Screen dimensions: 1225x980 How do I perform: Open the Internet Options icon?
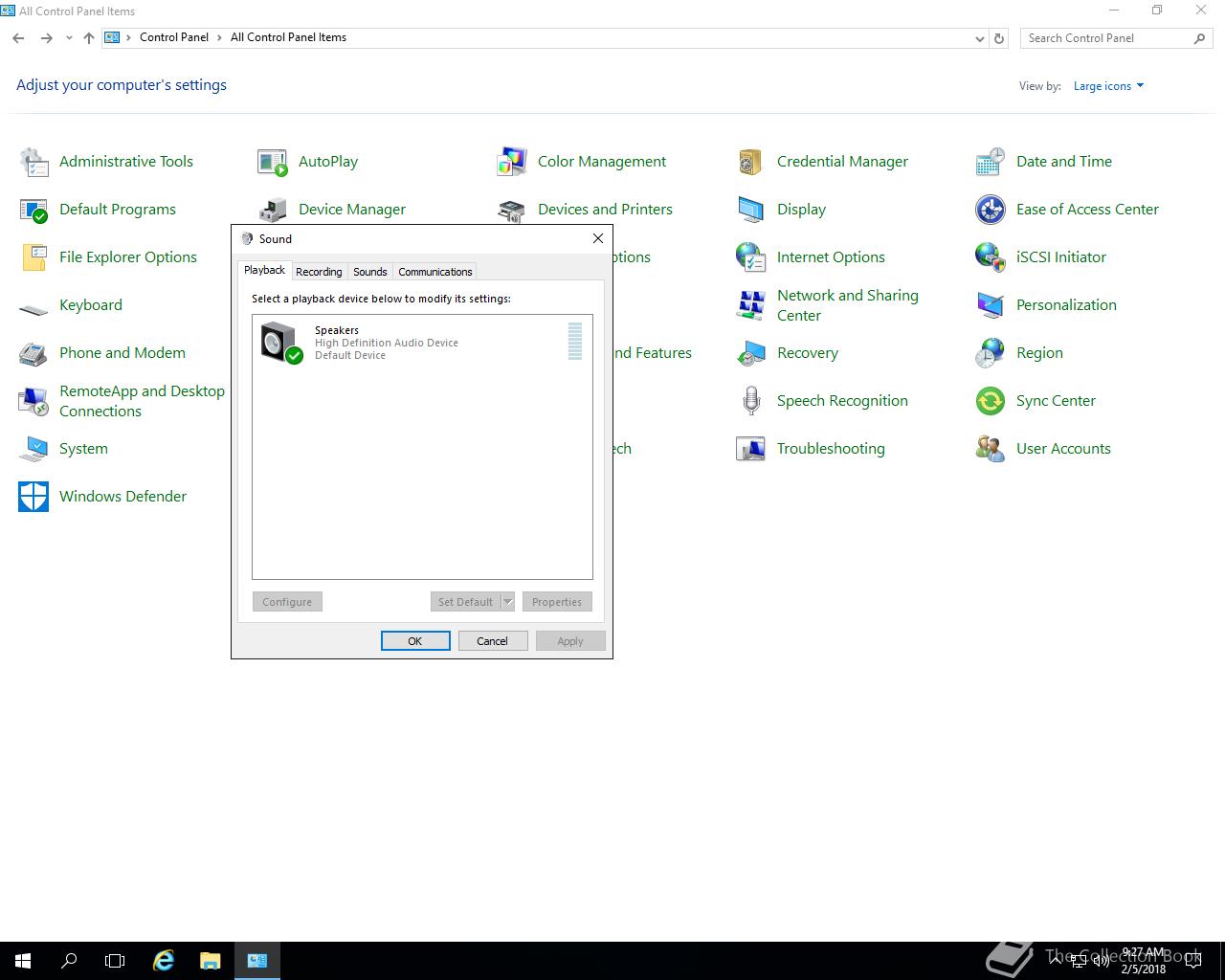[x=751, y=257]
